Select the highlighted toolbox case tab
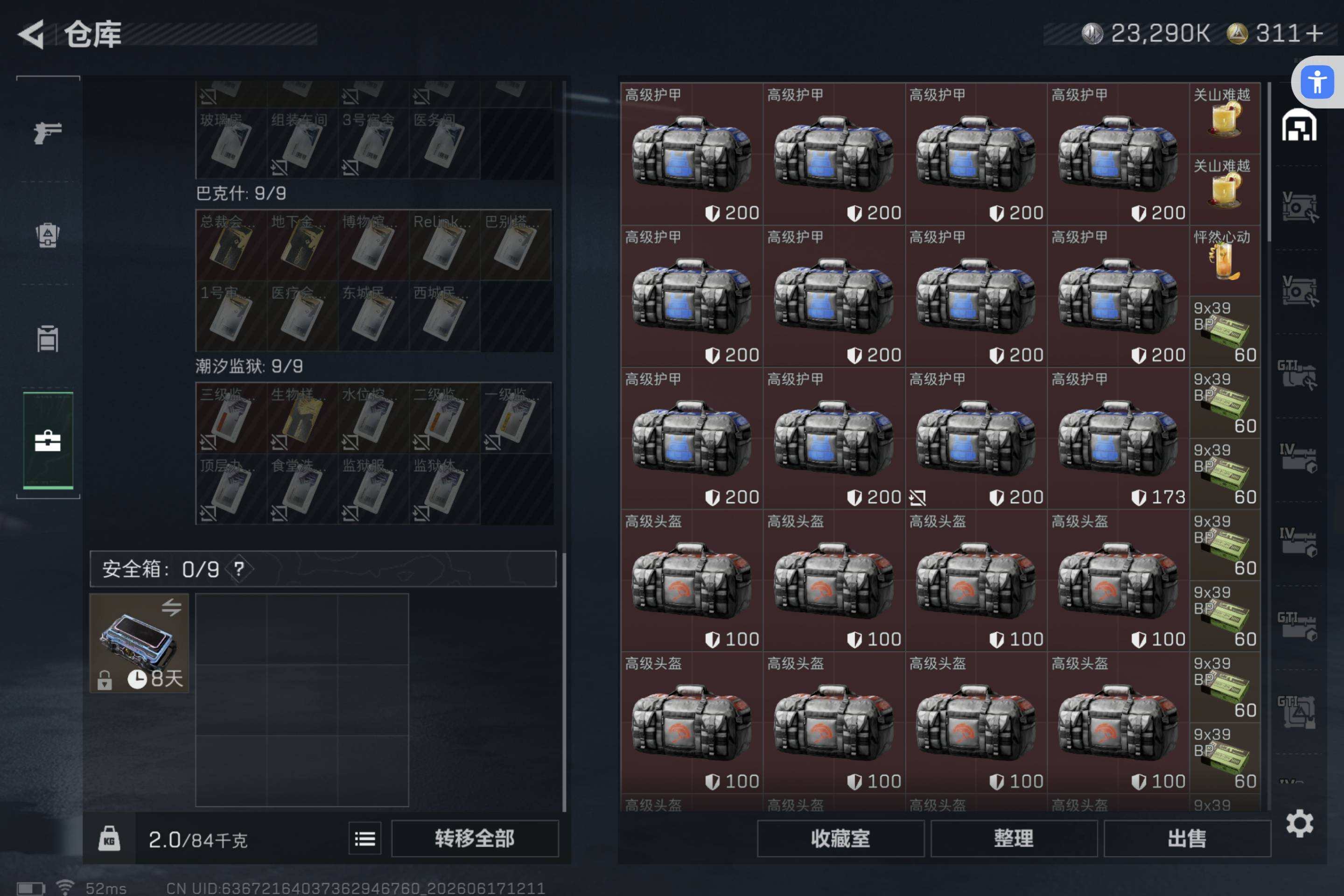The width and height of the screenshot is (1344, 896). pyautogui.click(x=48, y=441)
